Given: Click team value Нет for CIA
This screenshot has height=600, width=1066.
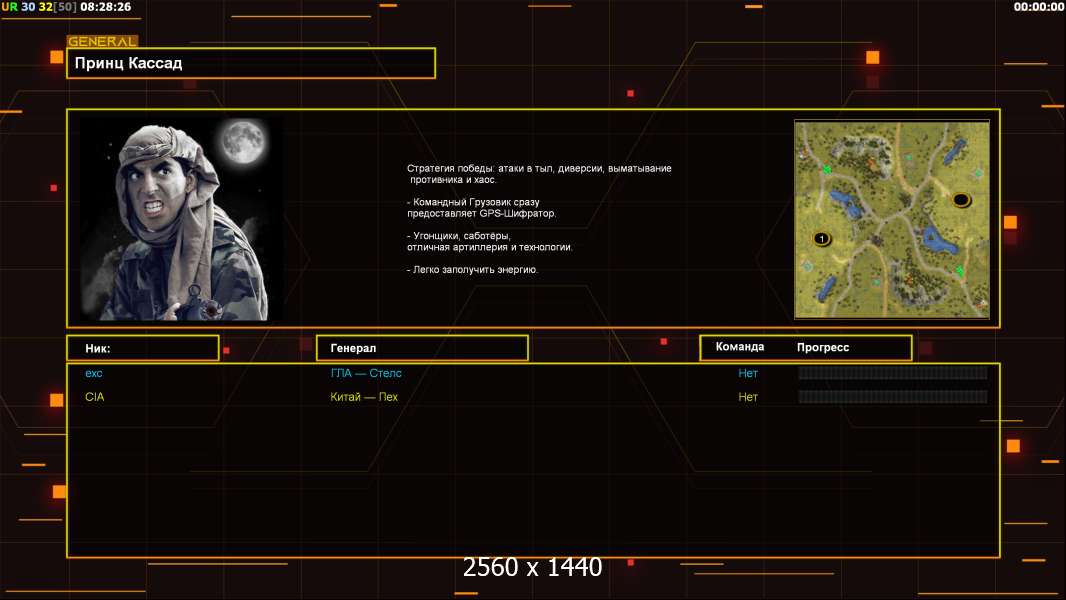Looking at the screenshot, I should coord(748,397).
